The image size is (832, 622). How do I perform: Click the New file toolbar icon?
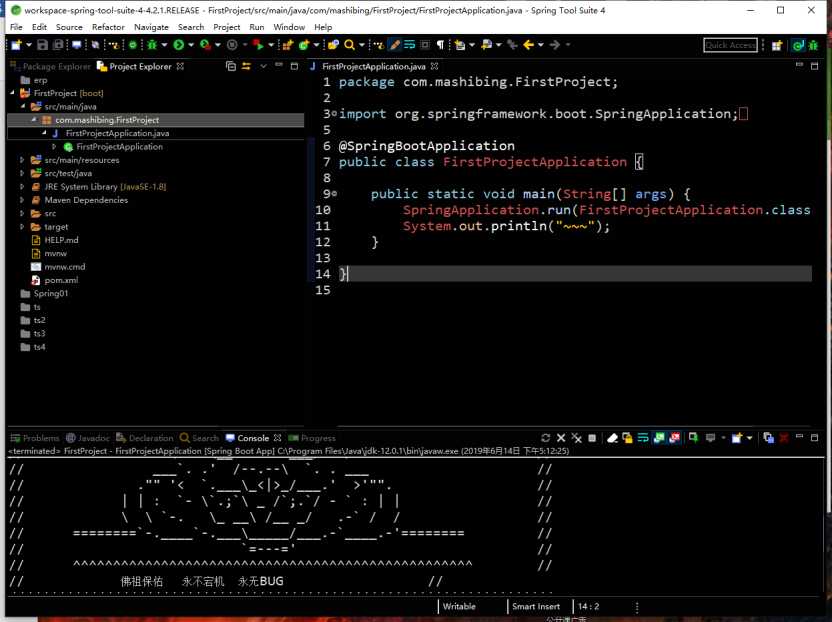(x=16, y=45)
